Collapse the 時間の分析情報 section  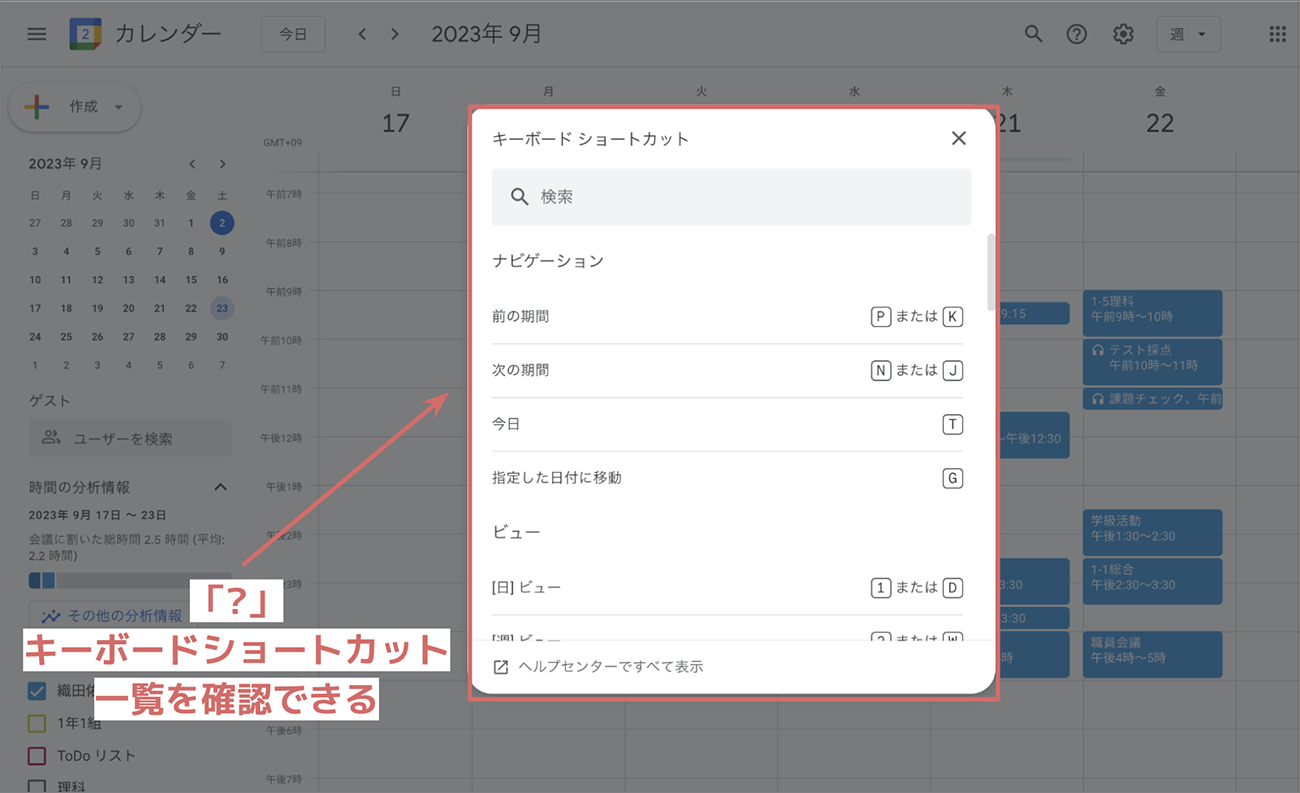(x=221, y=487)
